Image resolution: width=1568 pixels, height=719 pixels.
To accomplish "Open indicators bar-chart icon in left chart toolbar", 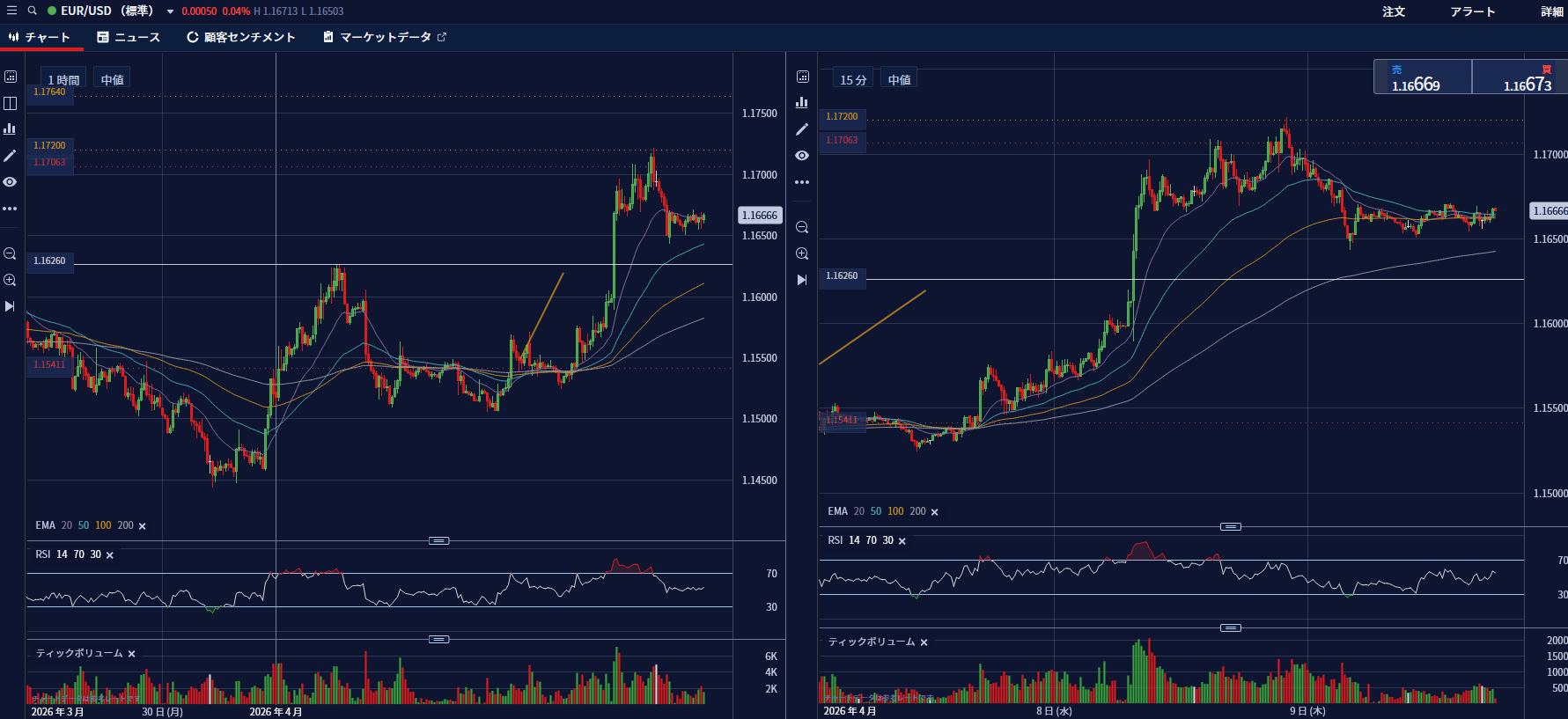I will pos(11,129).
